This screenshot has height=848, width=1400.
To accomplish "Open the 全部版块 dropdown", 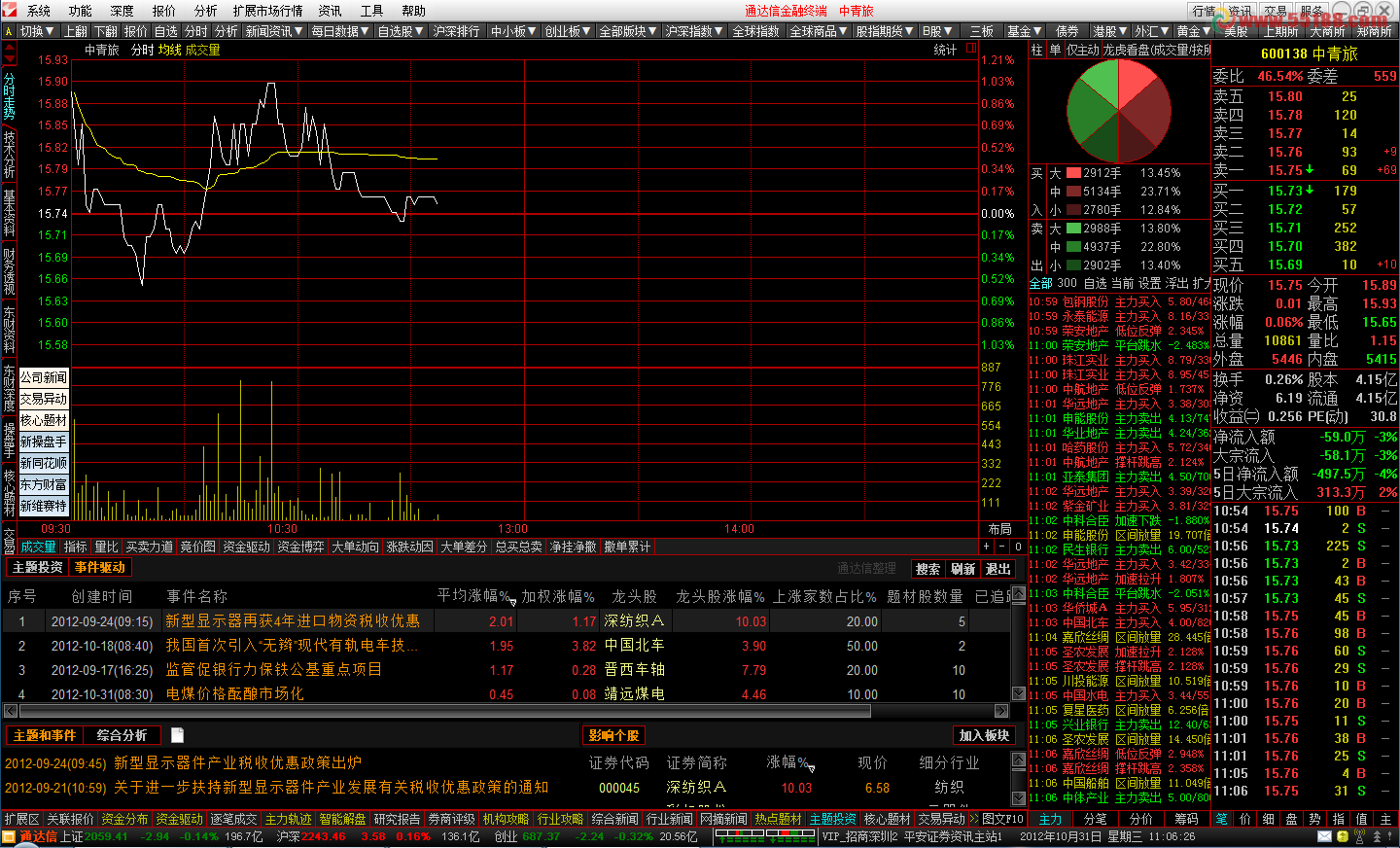I will click(x=628, y=31).
